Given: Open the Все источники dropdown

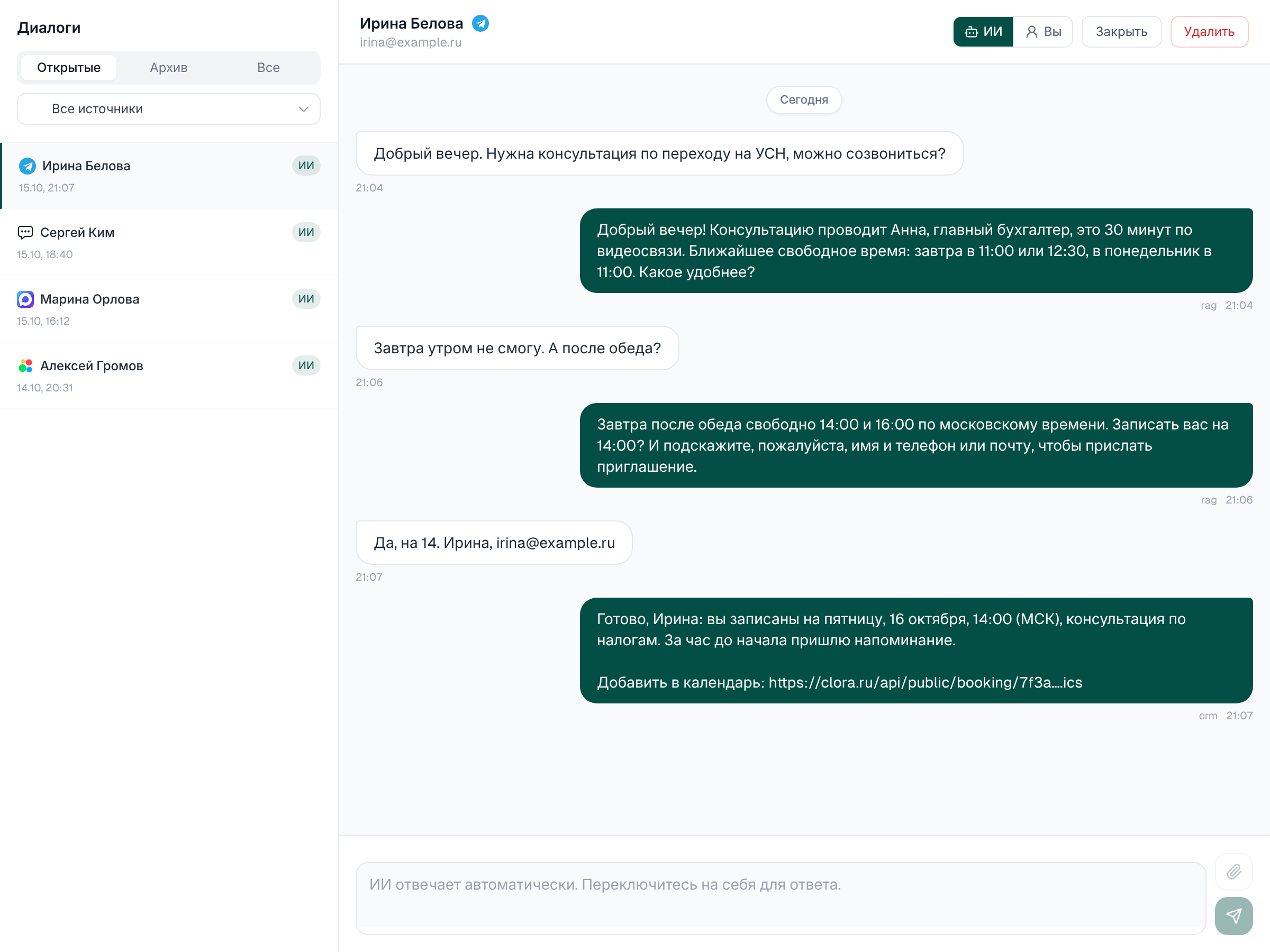Looking at the screenshot, I should coord(169,109).
